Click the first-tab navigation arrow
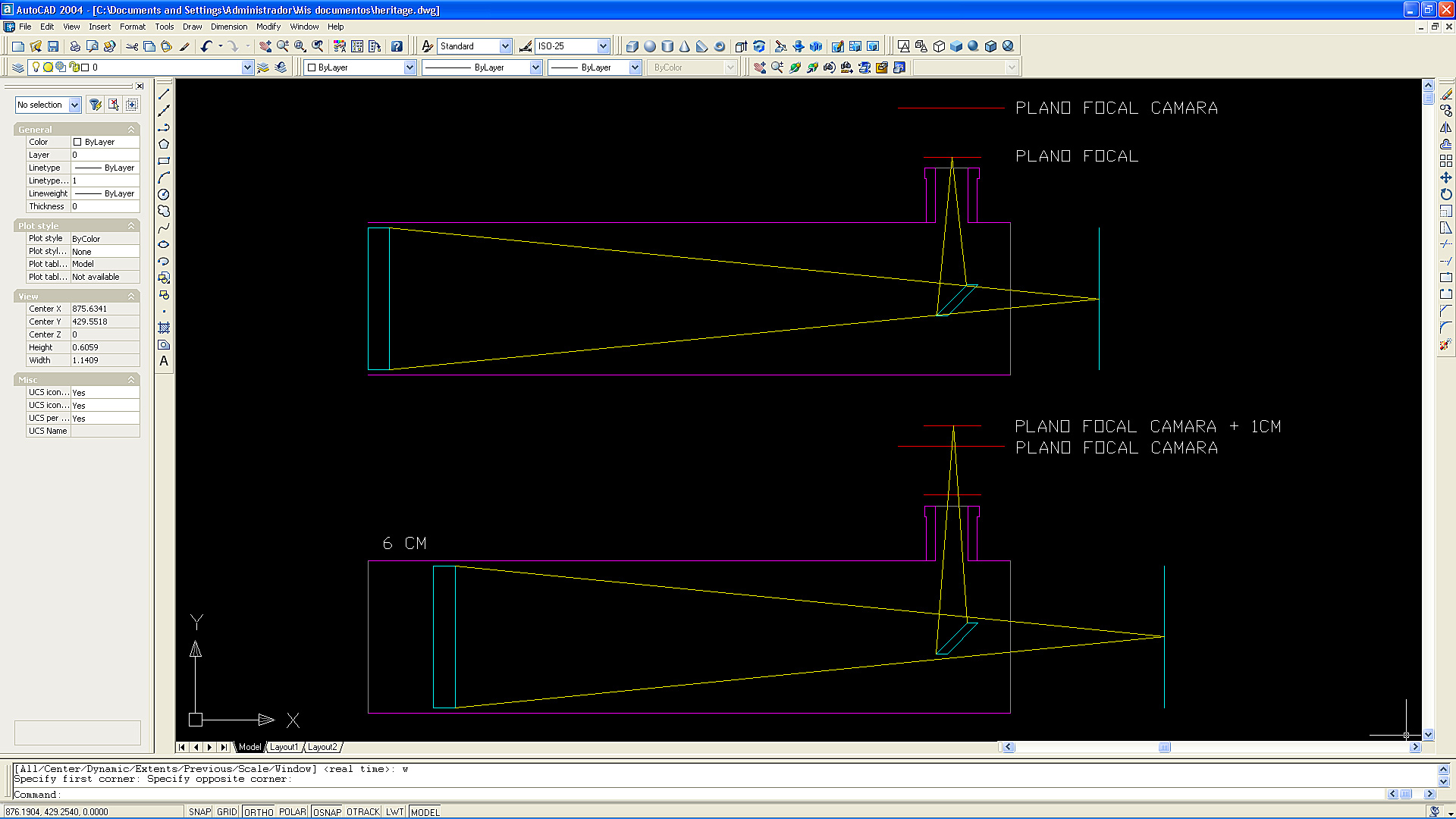 182,747
